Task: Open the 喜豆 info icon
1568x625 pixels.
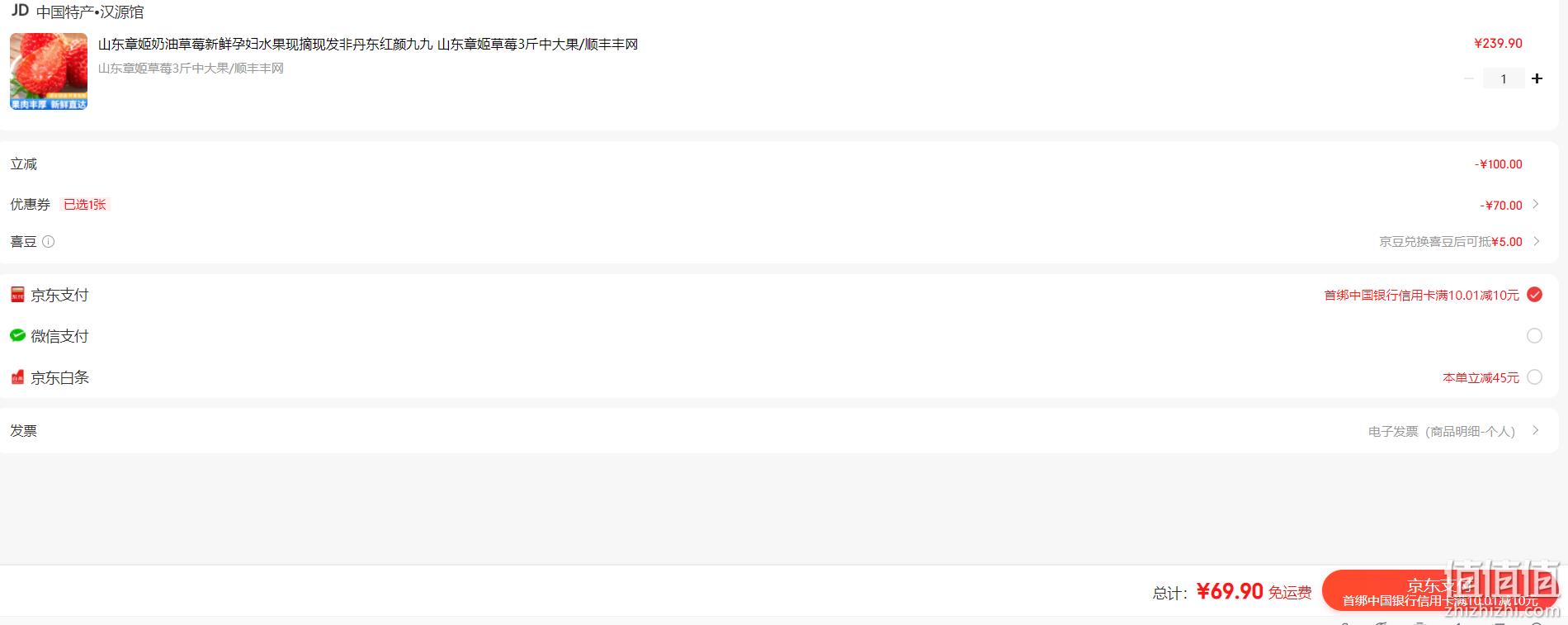Action: 49,242
